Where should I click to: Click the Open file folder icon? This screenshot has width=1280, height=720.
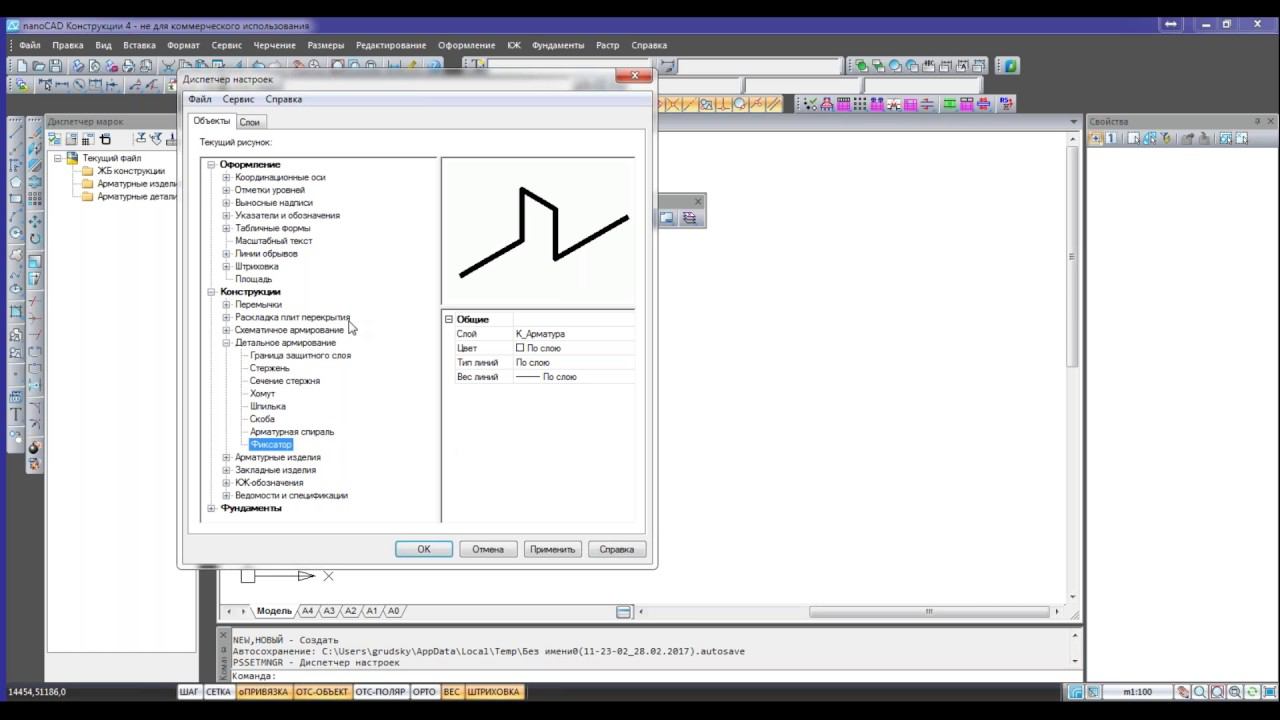39,66
